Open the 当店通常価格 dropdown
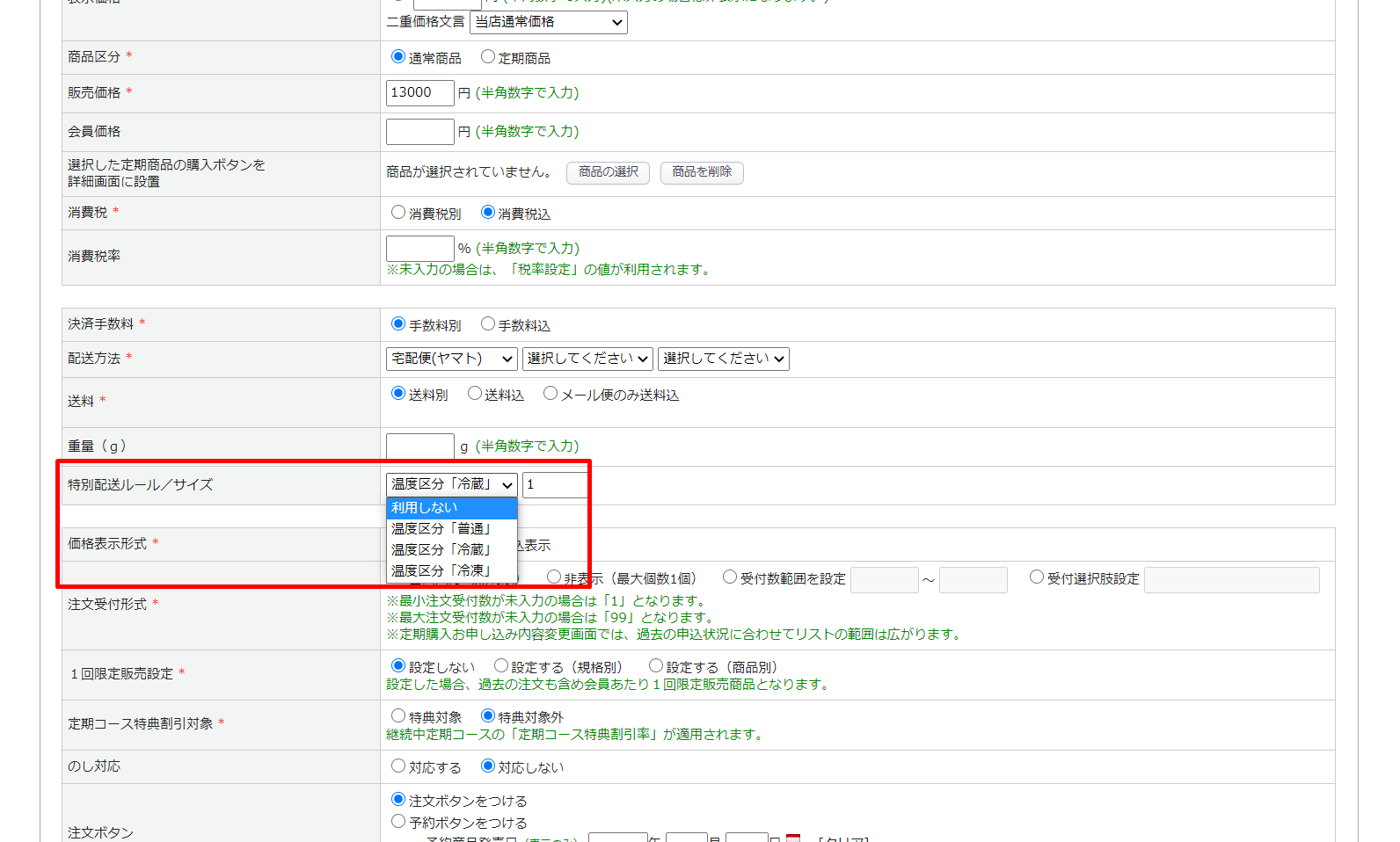The image size is (1400, 842). [548, 22]
